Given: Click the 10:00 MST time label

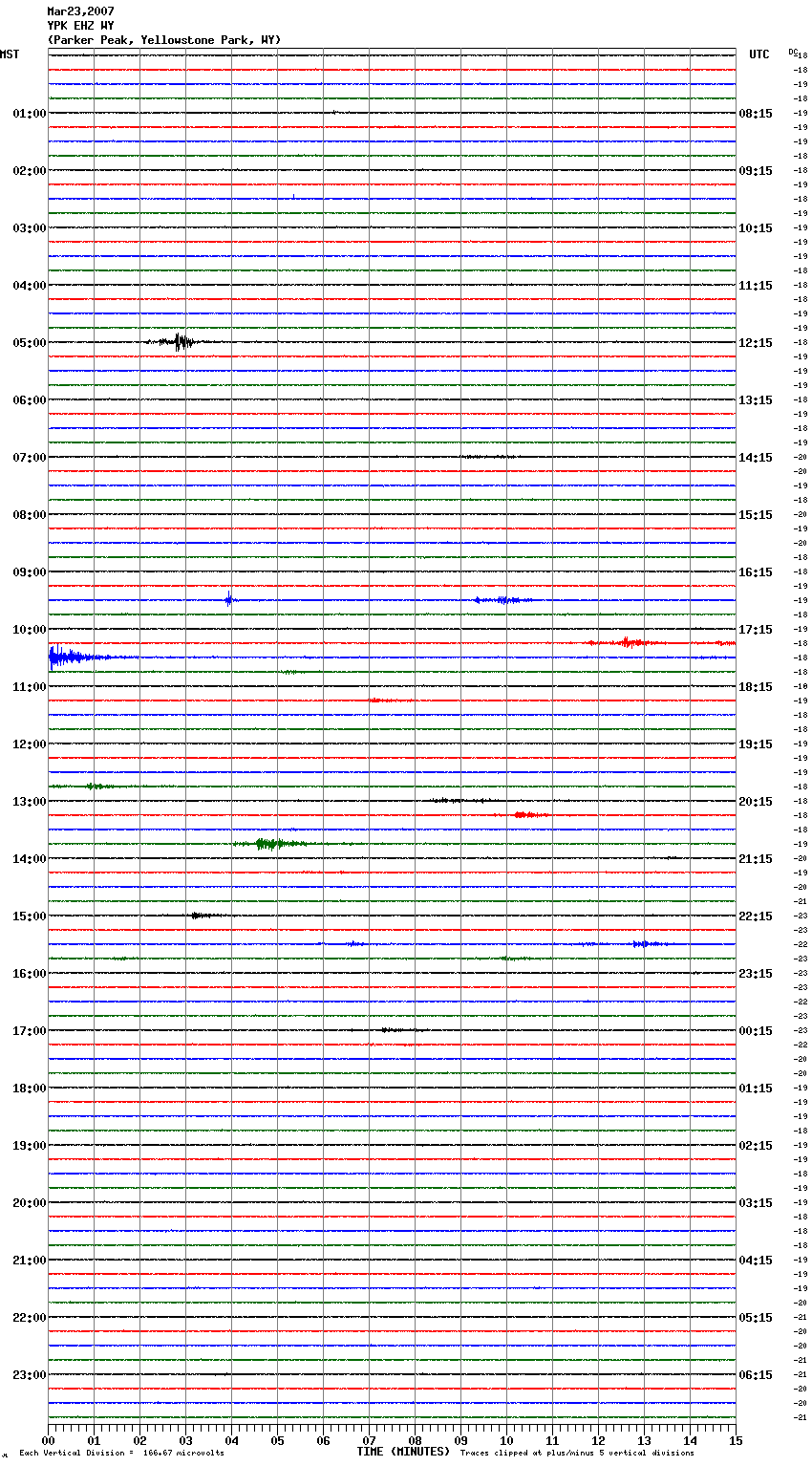Looking at the screenshot, I should [x=30, y=630].
